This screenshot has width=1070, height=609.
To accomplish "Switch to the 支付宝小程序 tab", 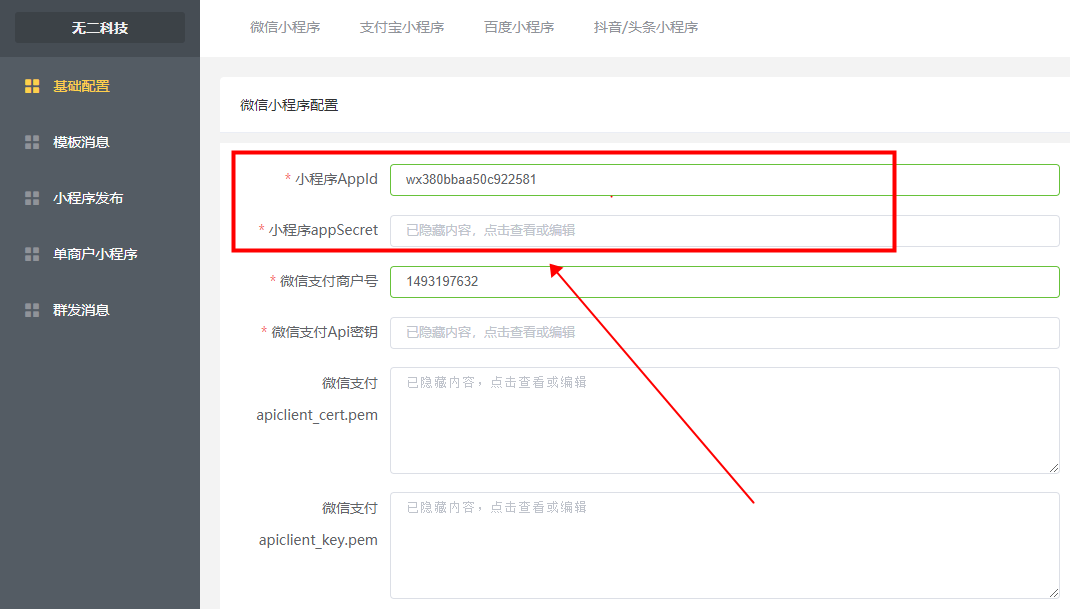I will (402, 27).
